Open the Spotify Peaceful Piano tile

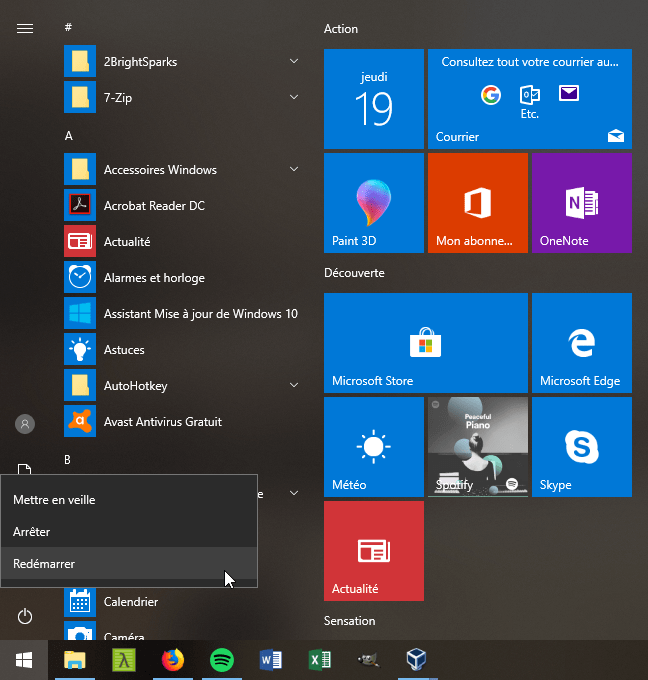tap(478, 447)
